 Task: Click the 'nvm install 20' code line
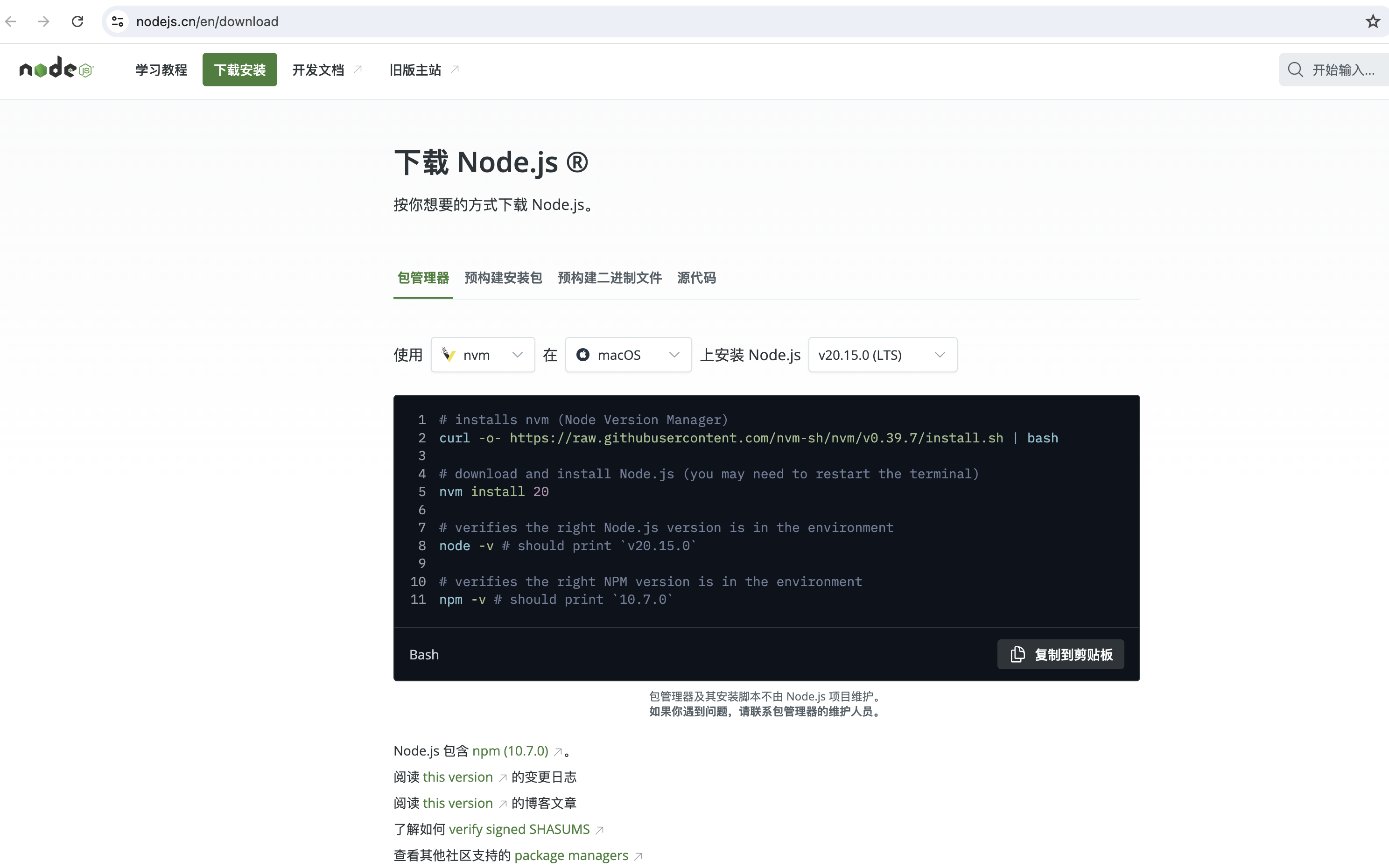coord(494,492)
